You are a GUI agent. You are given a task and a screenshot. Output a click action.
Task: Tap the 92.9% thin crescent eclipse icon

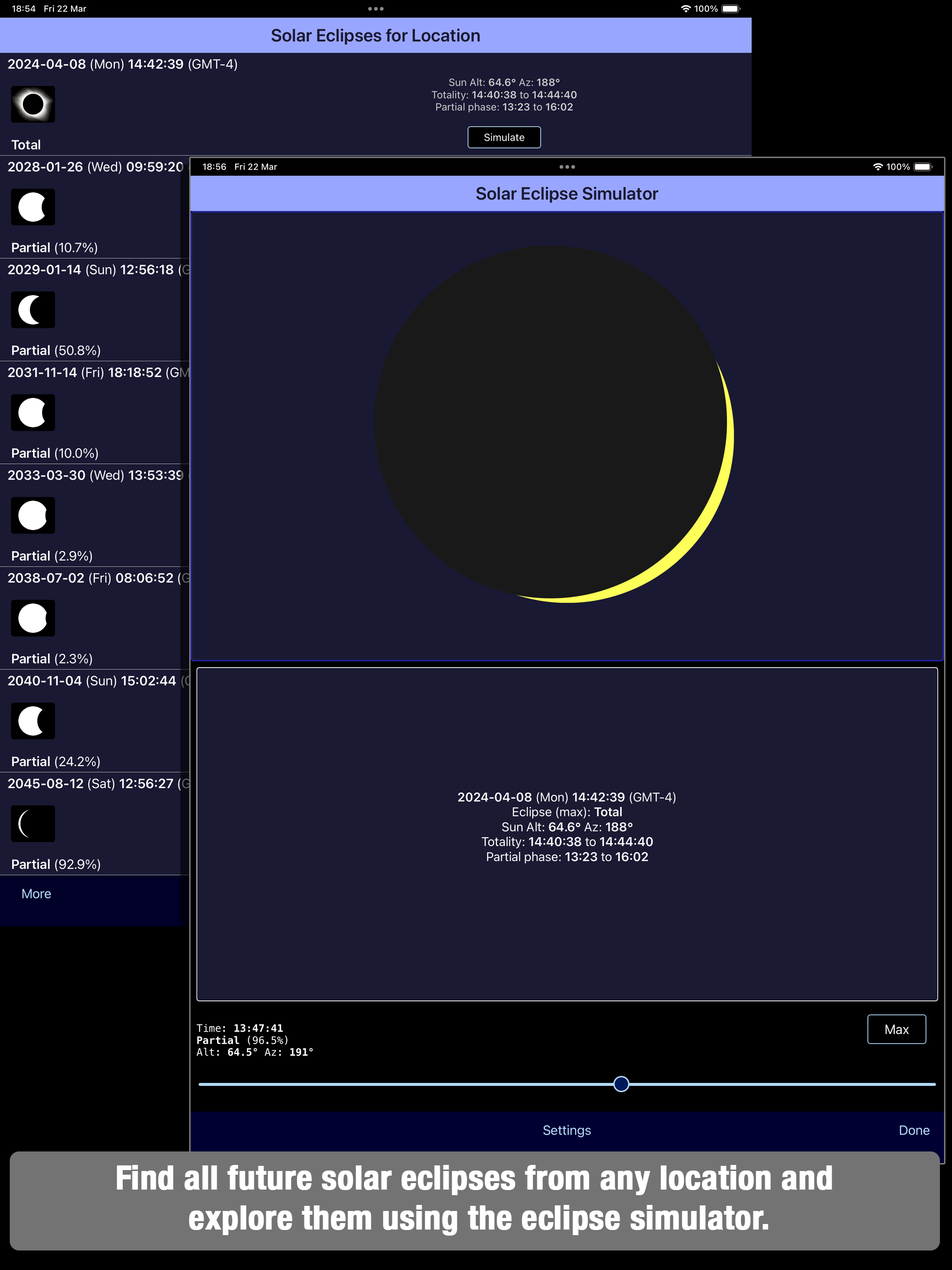click(33, 823)
